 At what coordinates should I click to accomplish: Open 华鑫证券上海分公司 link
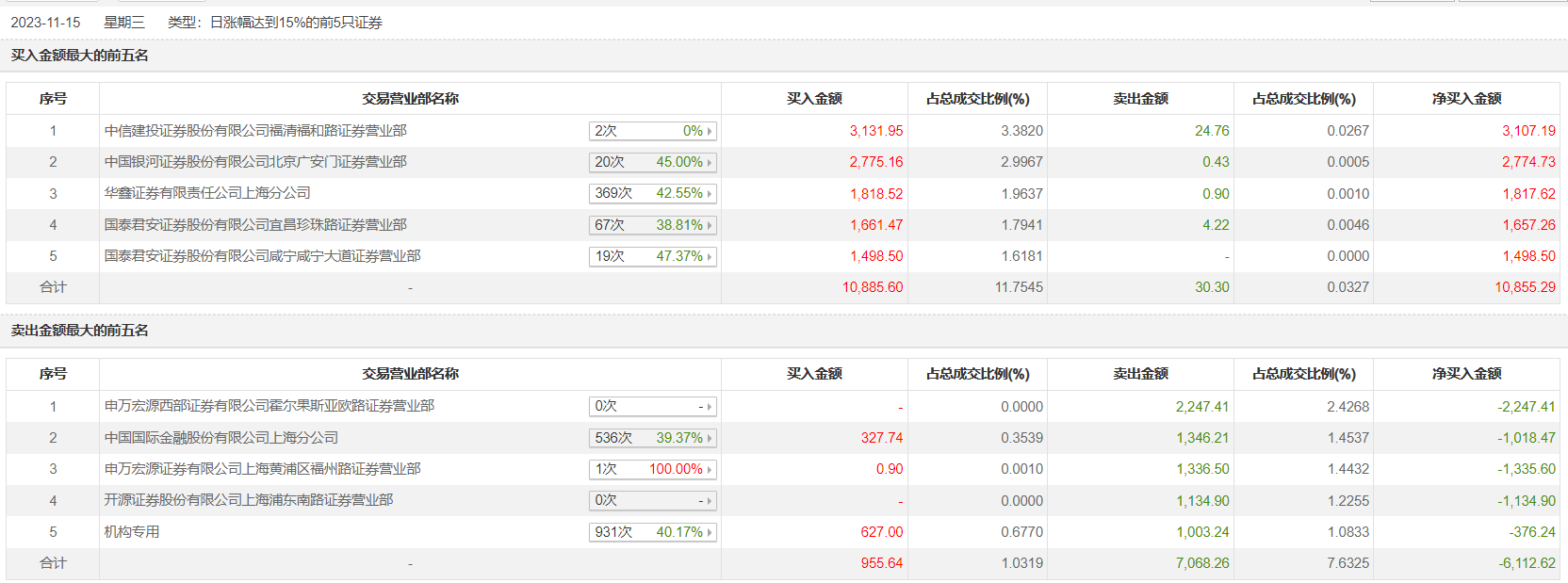coord(207,193)
